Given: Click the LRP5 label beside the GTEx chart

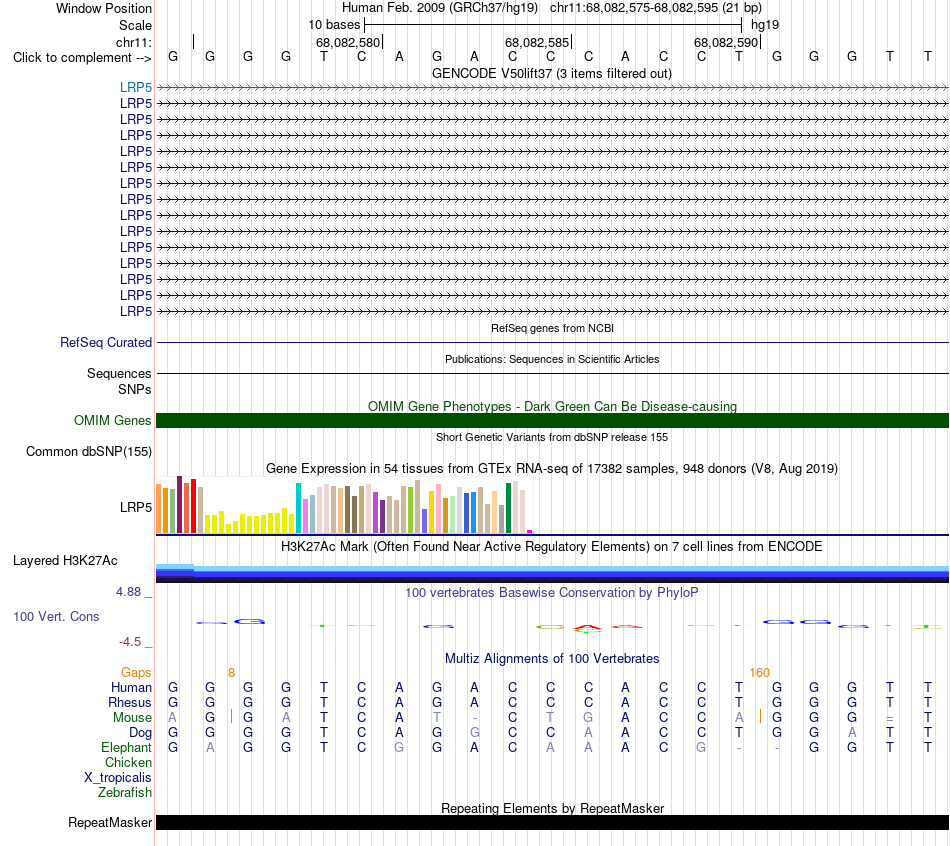Looking at the screenshot, I should pyautogui.click(x=136, y=507).
